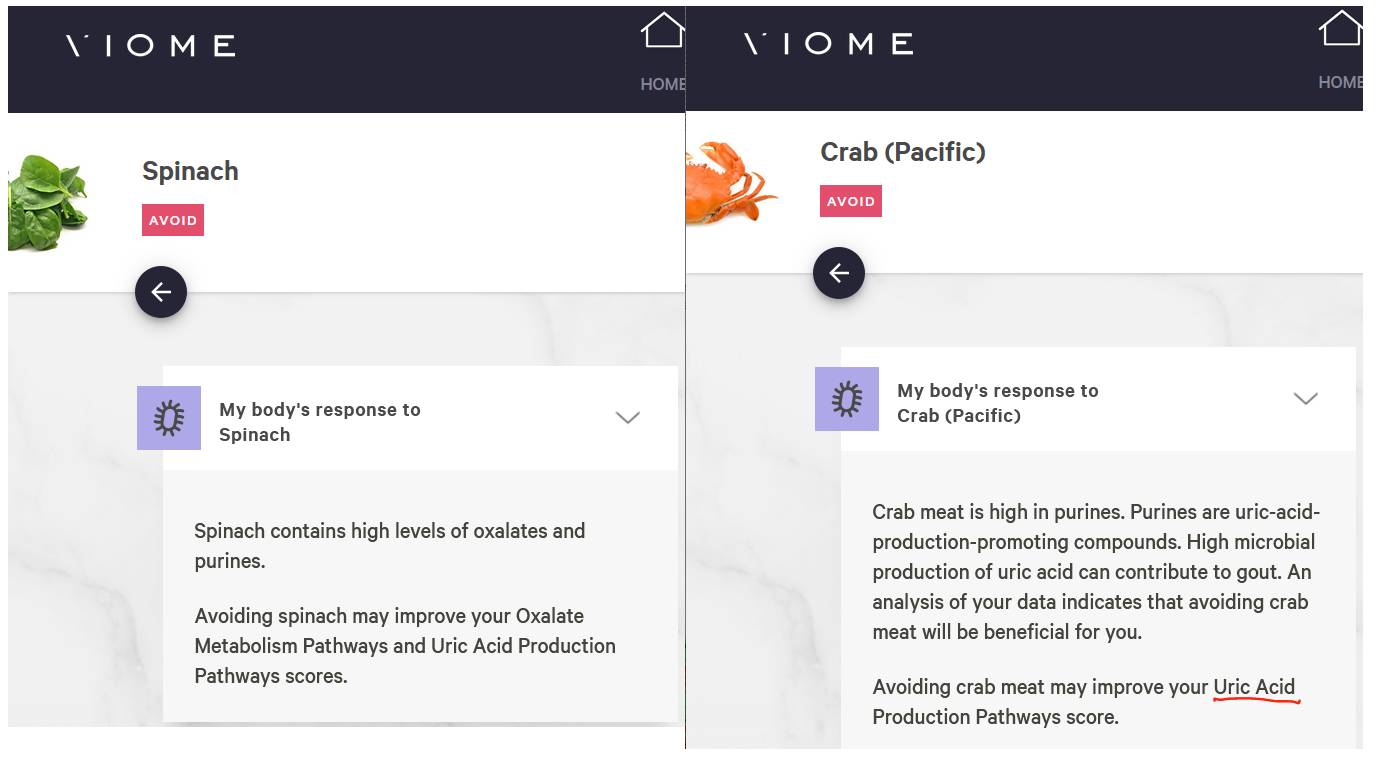Collapse the Crab (Pacific) response chevron
The image size is (1398, 769).
pos(1306,399)
